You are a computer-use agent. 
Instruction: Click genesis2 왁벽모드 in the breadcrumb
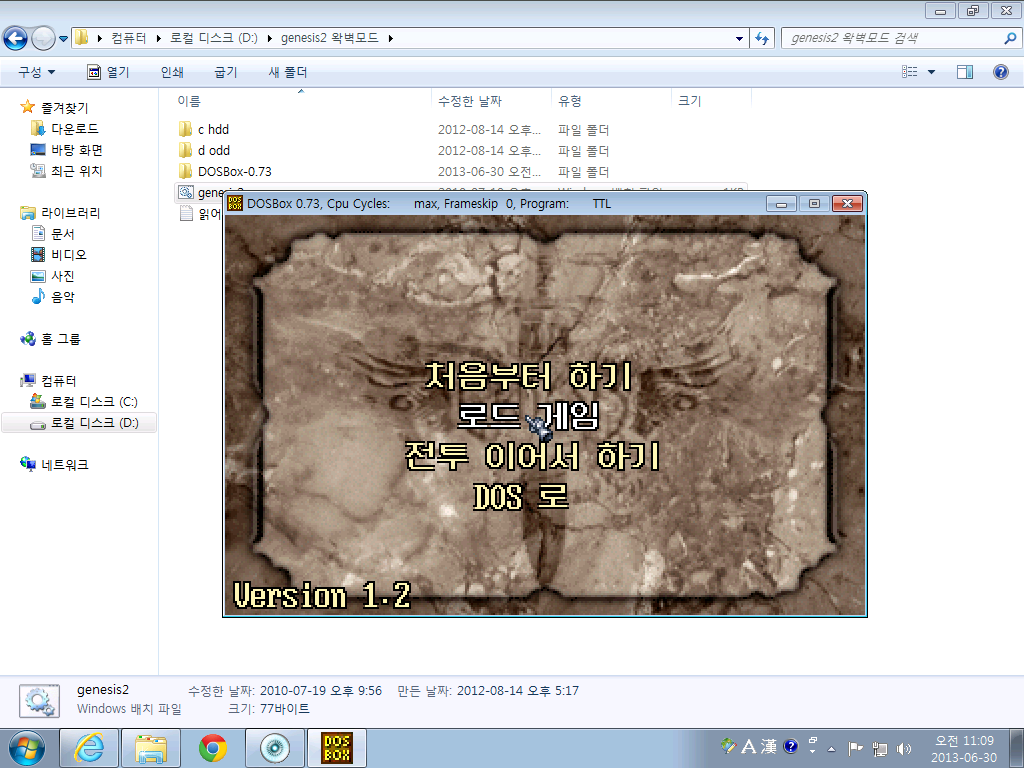[329, 38]
